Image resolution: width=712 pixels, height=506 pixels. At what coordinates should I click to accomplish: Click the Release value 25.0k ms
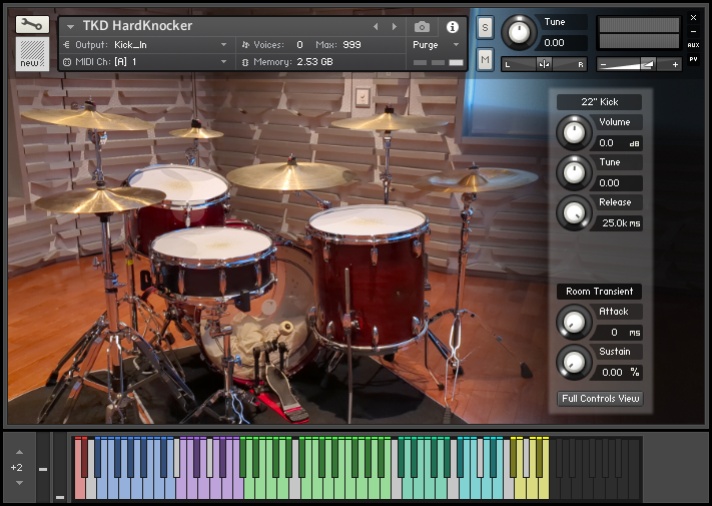pyautogui.click(x=618, y=223)
